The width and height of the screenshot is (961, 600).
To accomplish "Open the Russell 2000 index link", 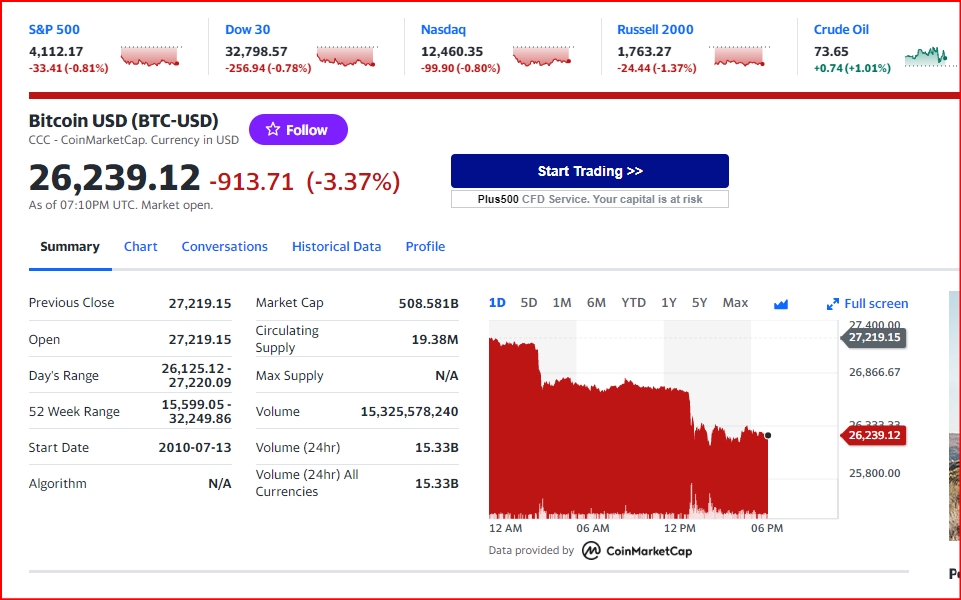I will click(655, 29).
